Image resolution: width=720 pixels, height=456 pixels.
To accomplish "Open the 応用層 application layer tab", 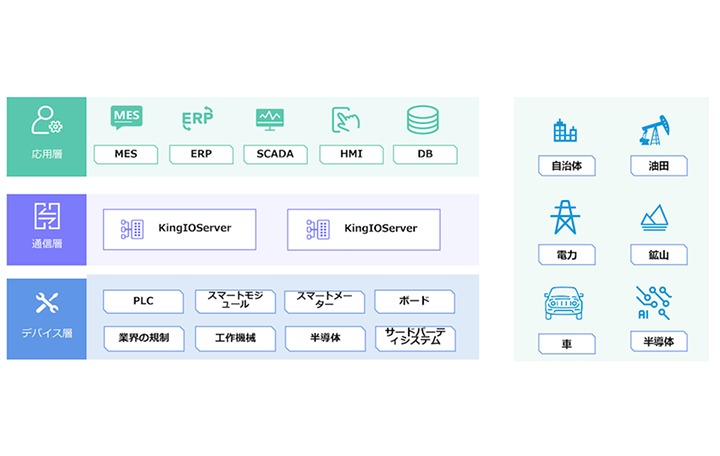I will point(46,136).
